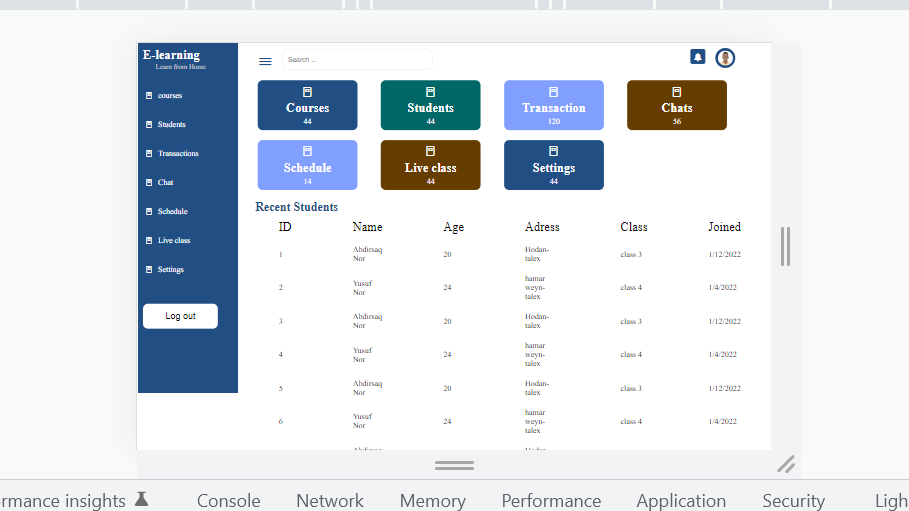Click the Log out button
909x511 pixels.
(x=180, y=316)
